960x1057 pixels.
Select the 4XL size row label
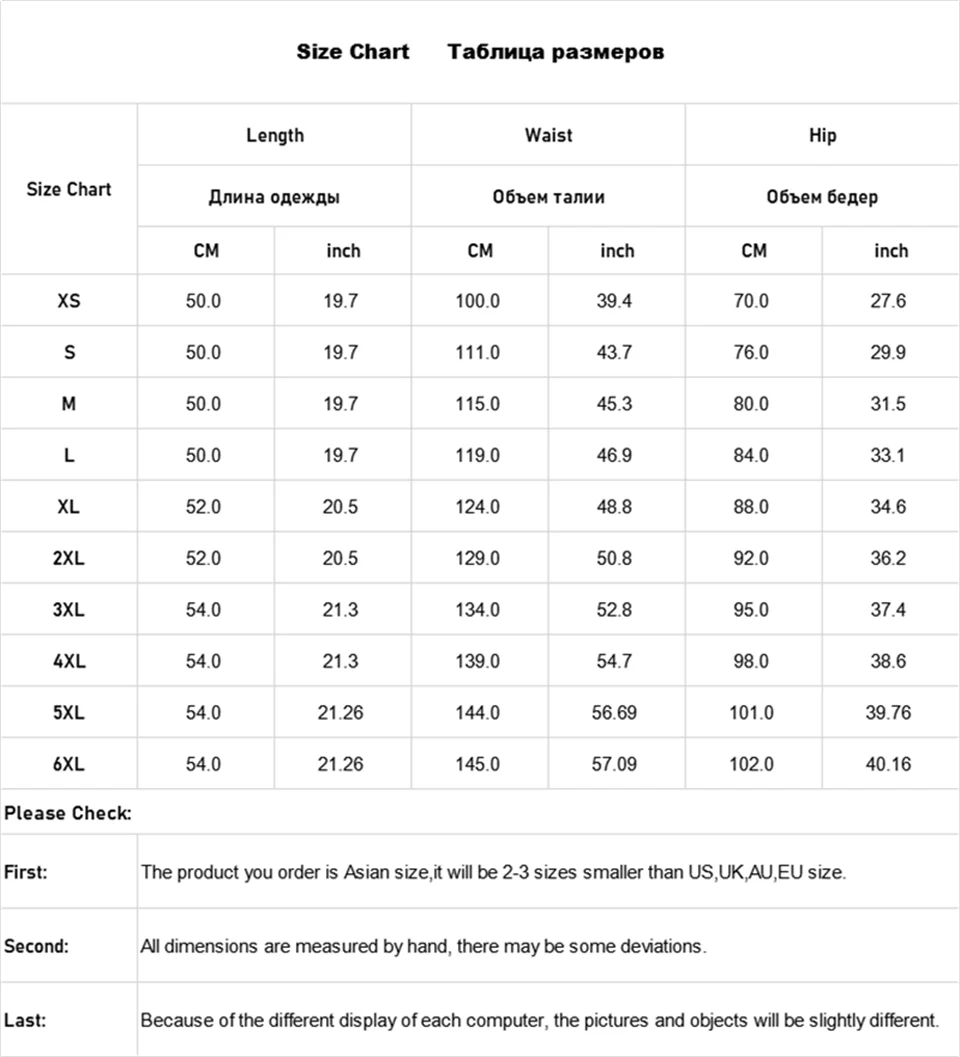point(69,661)
